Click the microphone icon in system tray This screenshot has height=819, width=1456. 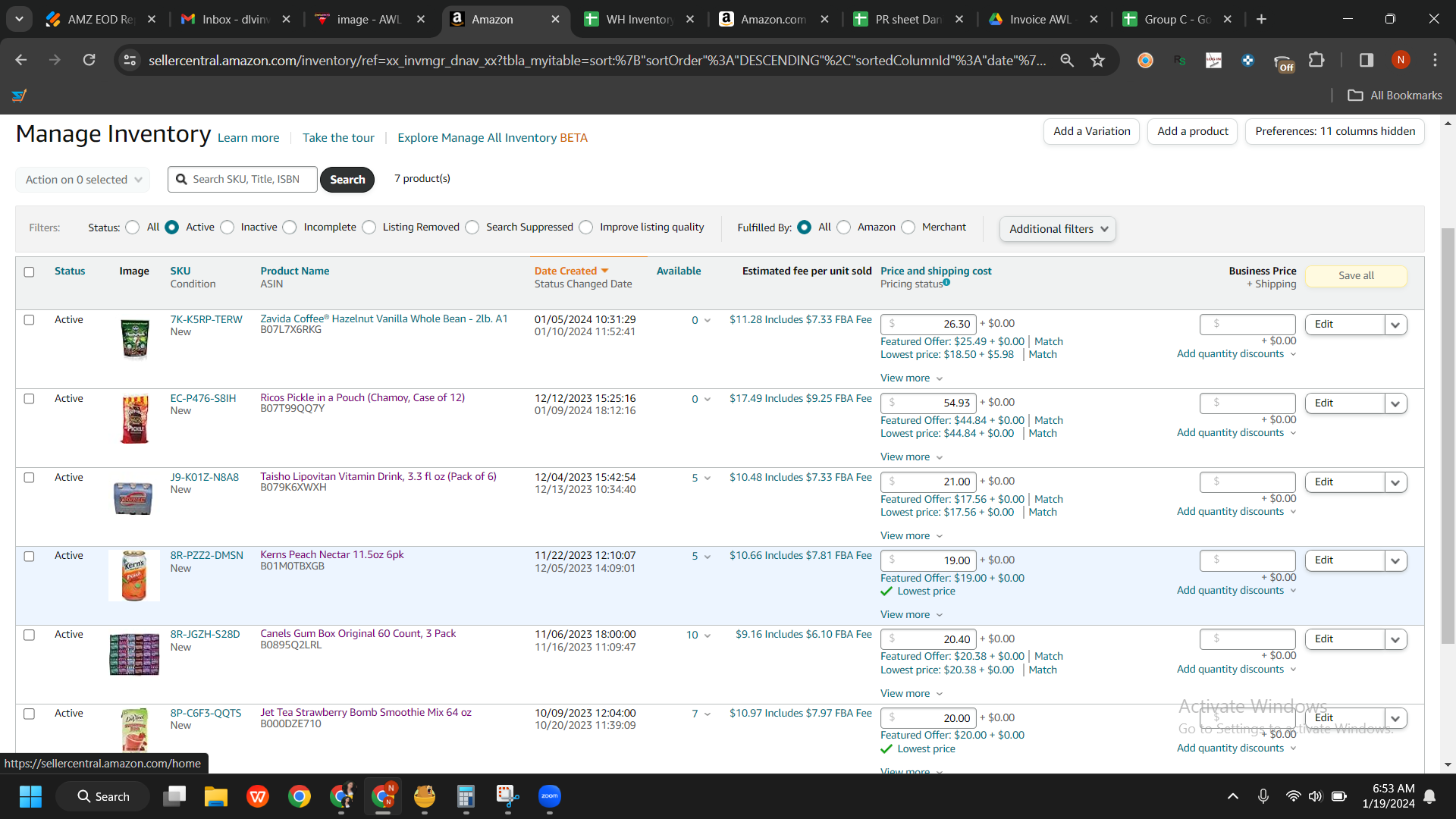click(1263, 796)
